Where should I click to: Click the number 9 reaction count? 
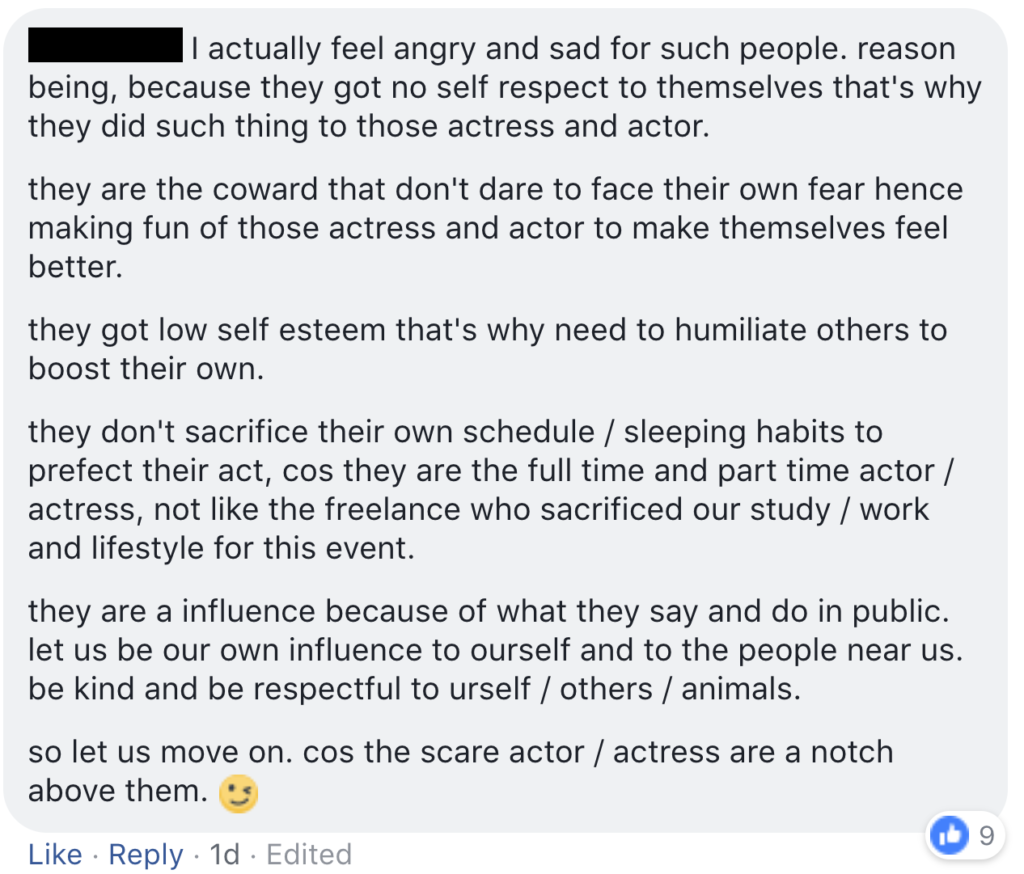tap(986, 836)
